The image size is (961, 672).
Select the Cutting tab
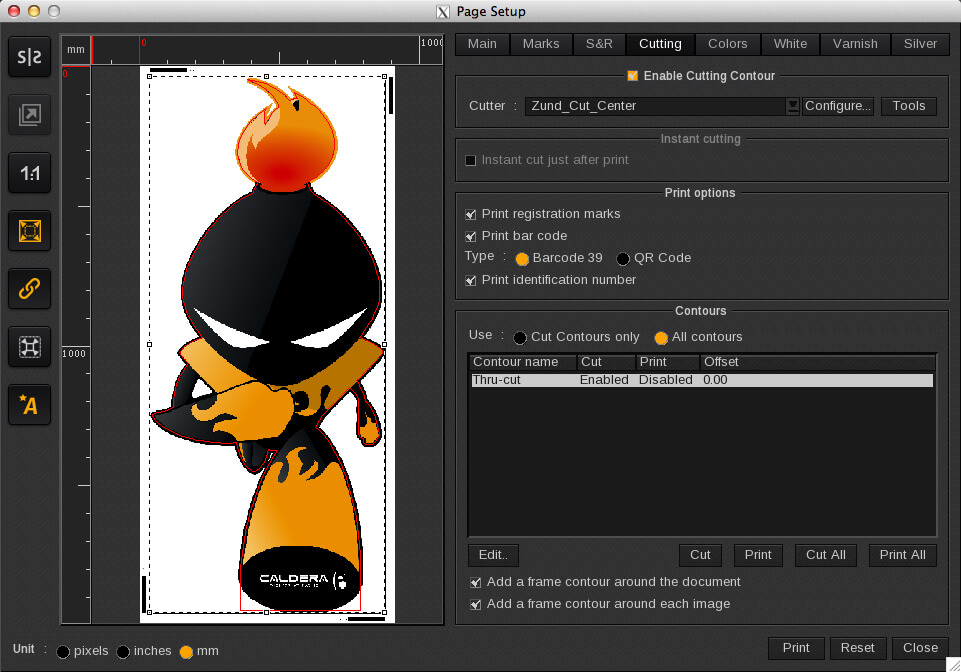tap(660, 44)
